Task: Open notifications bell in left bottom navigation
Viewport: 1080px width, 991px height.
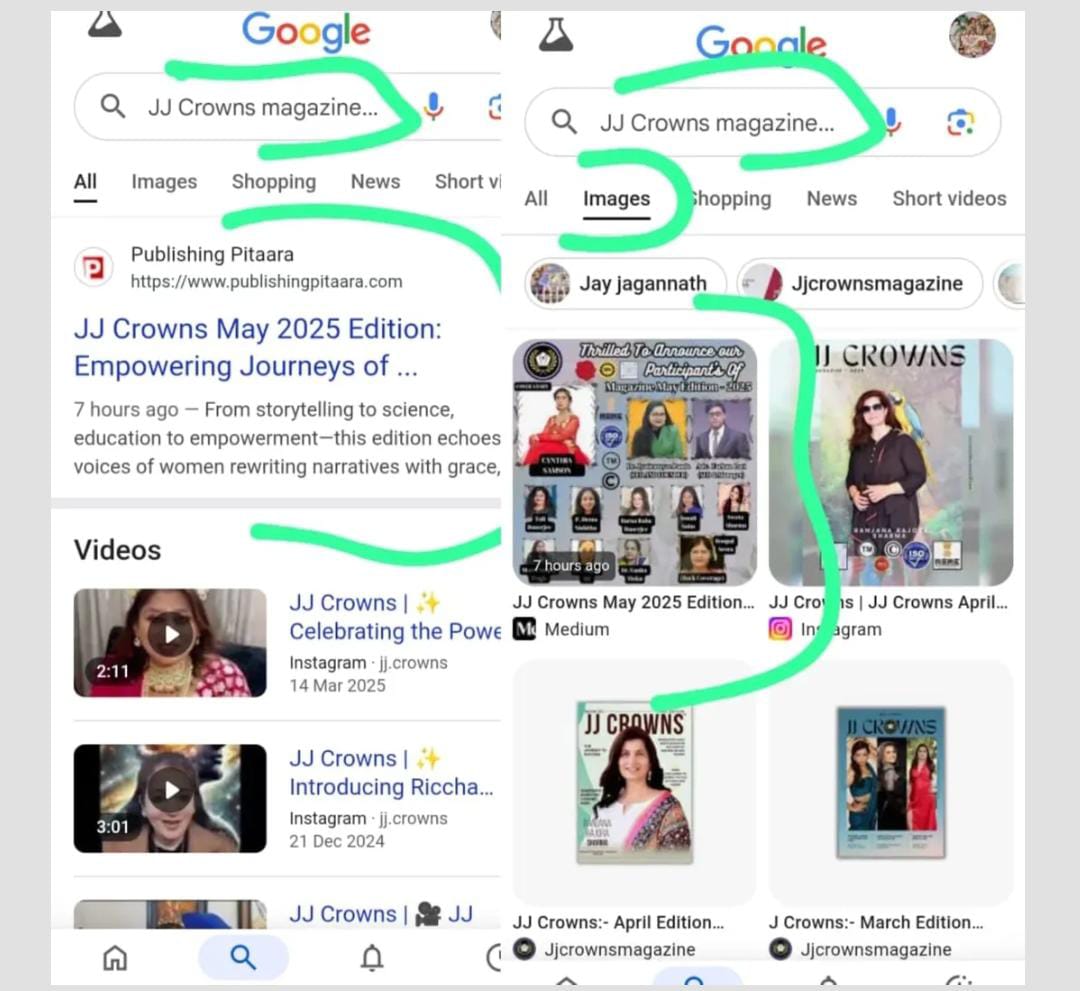Action: point(372,958)
